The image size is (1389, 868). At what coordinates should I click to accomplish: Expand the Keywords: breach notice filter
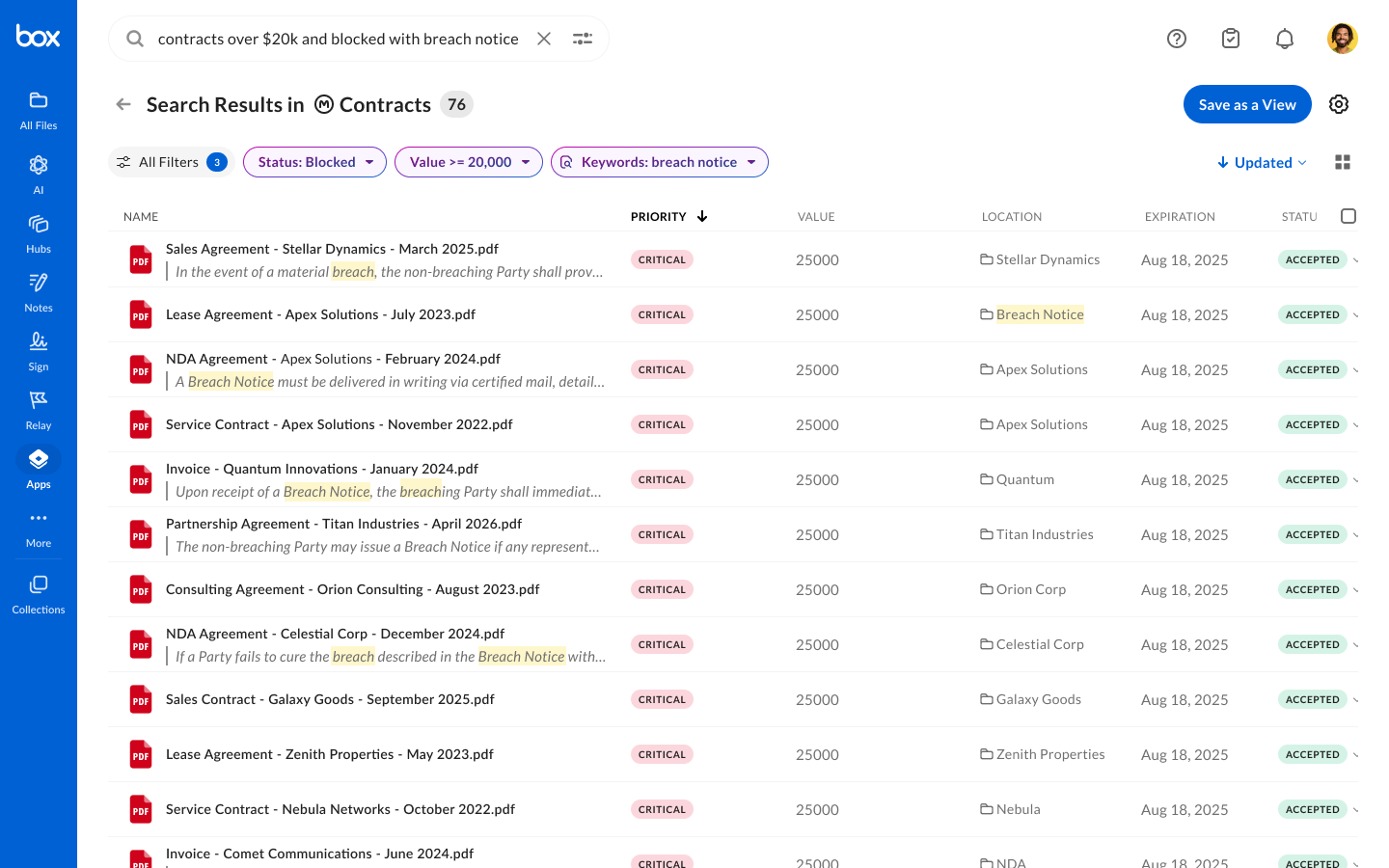point(660,162)
